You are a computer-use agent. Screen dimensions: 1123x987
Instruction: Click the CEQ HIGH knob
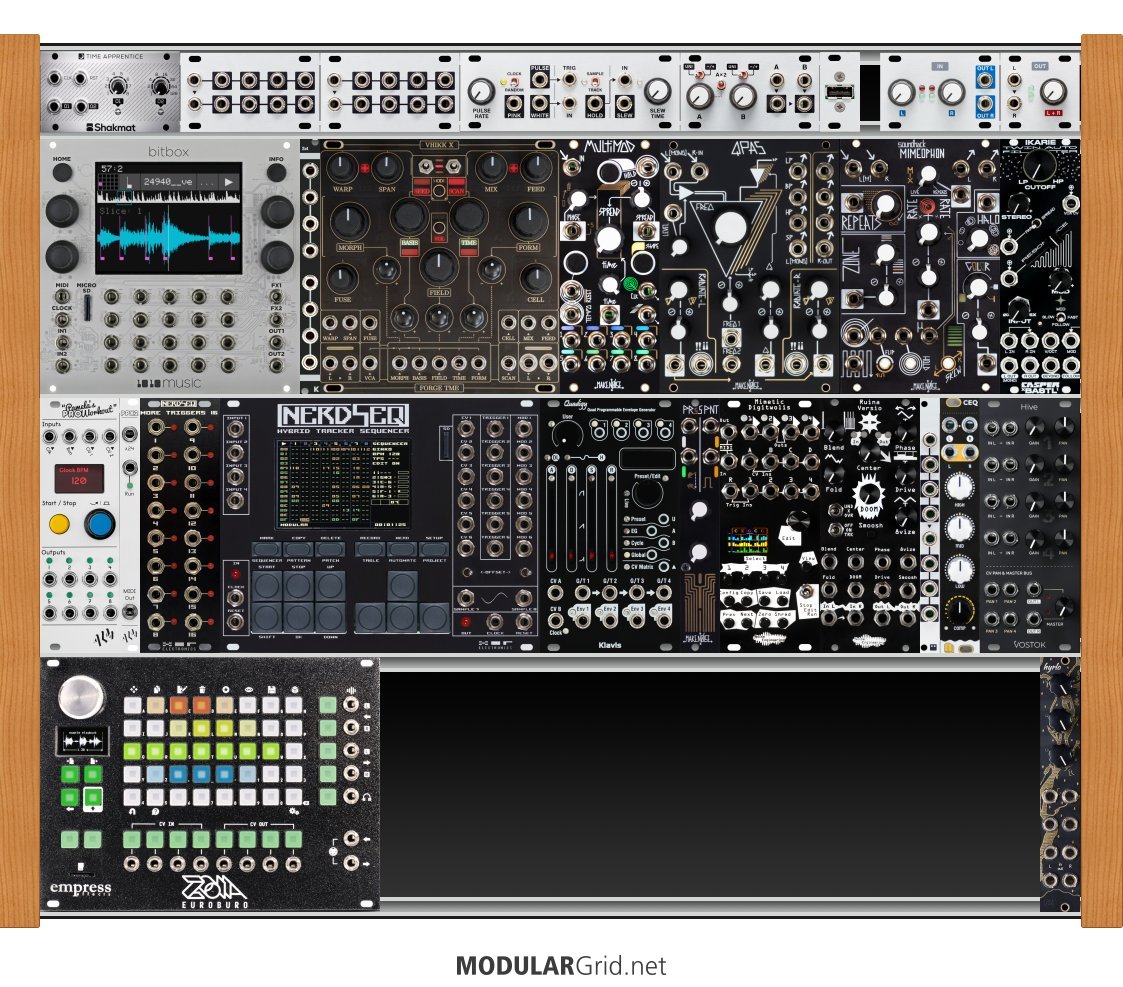point(959,487)
